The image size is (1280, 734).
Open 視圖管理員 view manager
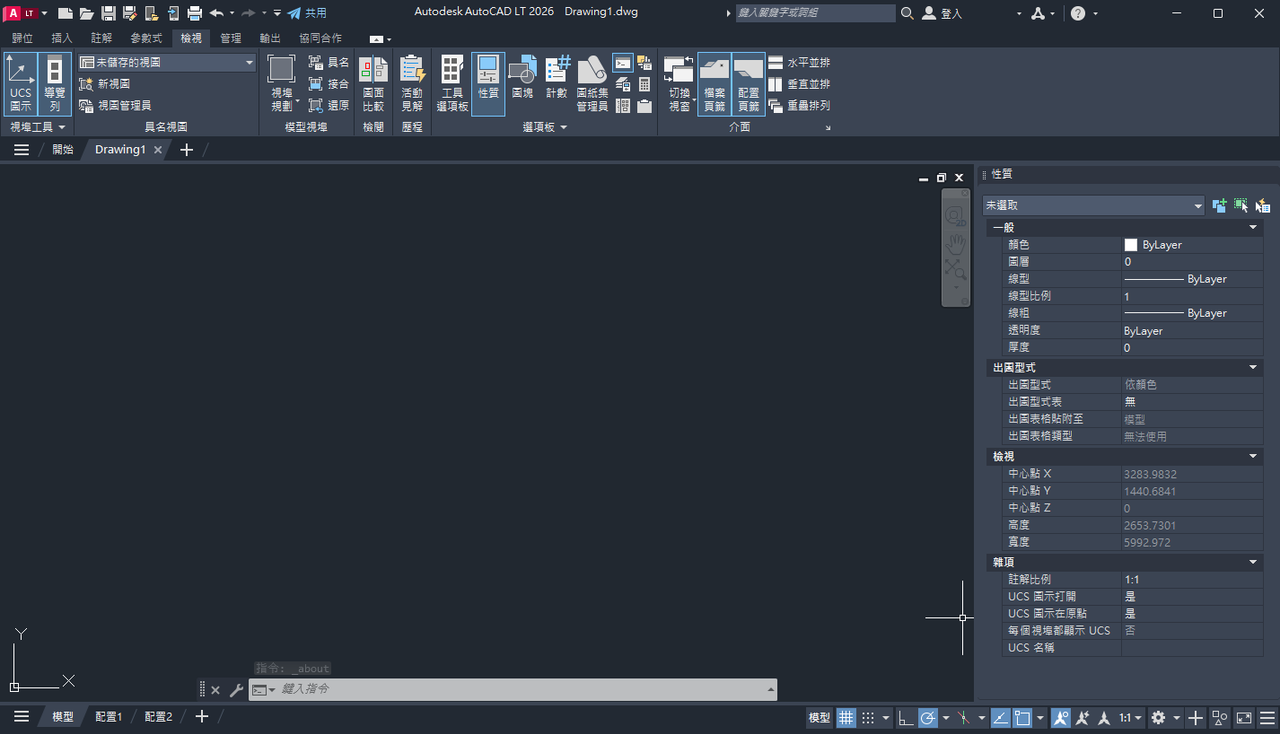tap(115, 105)
